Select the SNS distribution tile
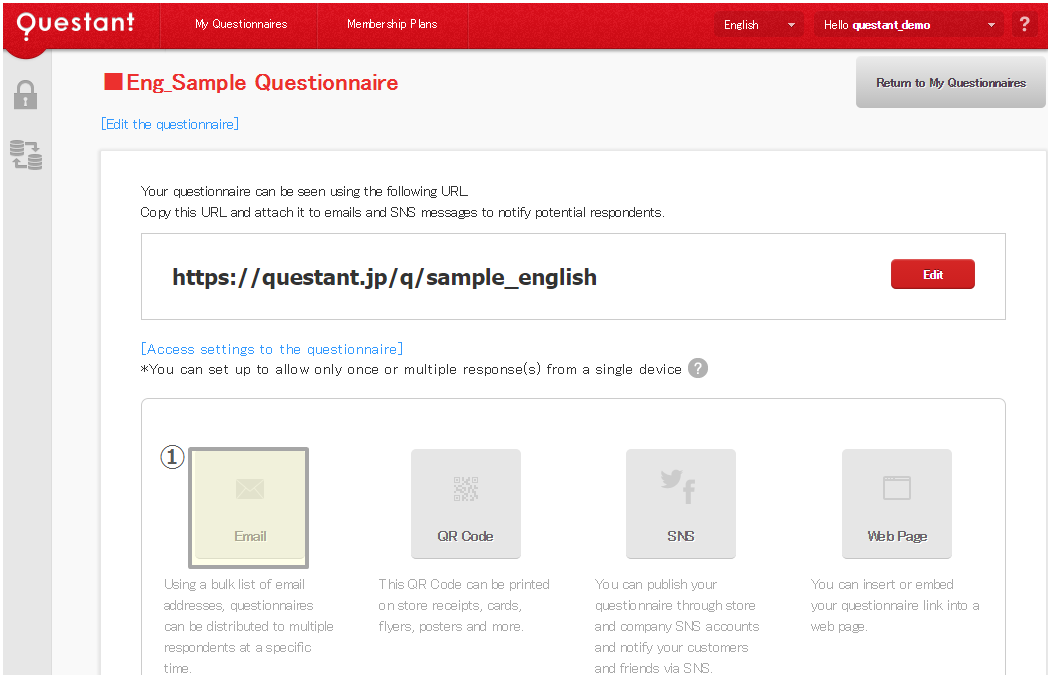1049x675 pixels. click(x=681, y=504)
